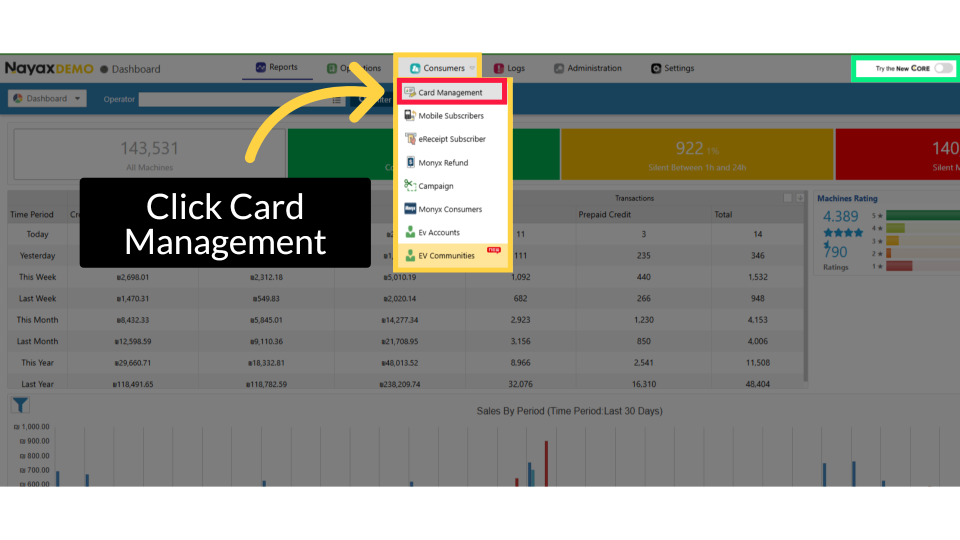Click the Monyx Refund icon
The width and height of the screenshot is (960, 540).
(410, 162)
